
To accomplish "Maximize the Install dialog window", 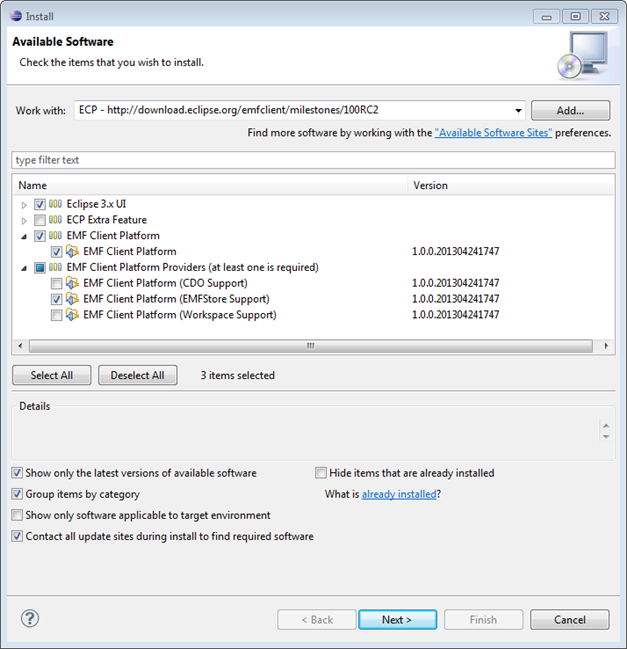I will coord(576,16).
